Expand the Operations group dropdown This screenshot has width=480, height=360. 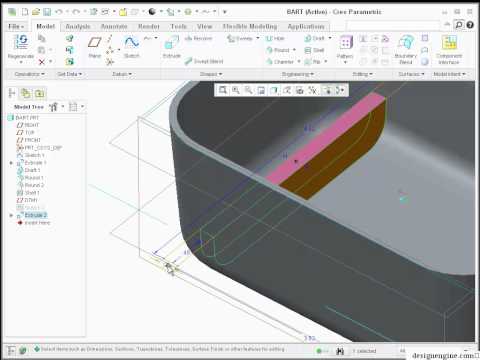(29, 74)
